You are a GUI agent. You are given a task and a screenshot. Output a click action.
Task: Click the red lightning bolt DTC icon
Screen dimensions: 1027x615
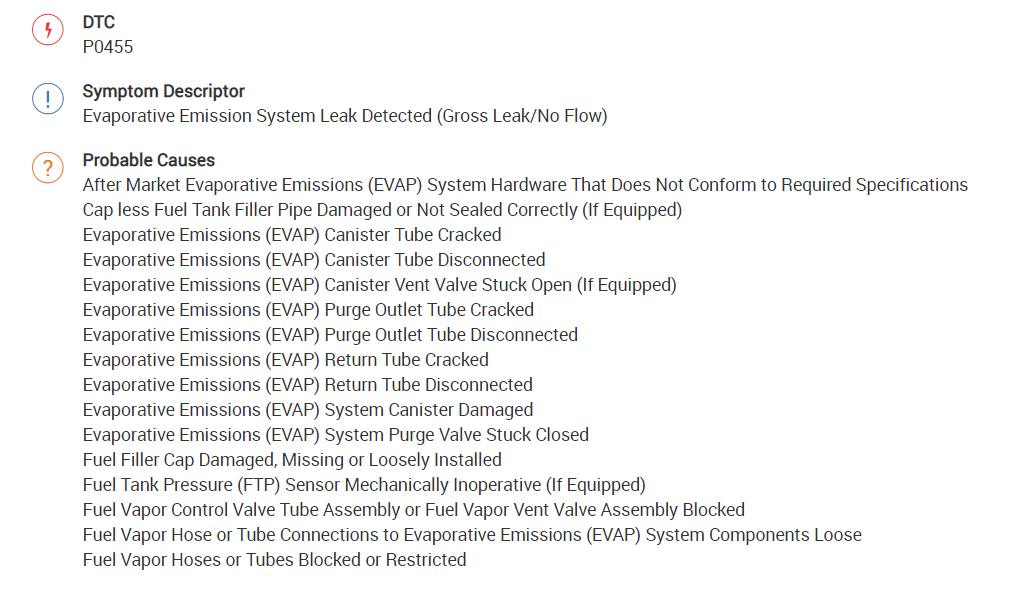(47, 31)
